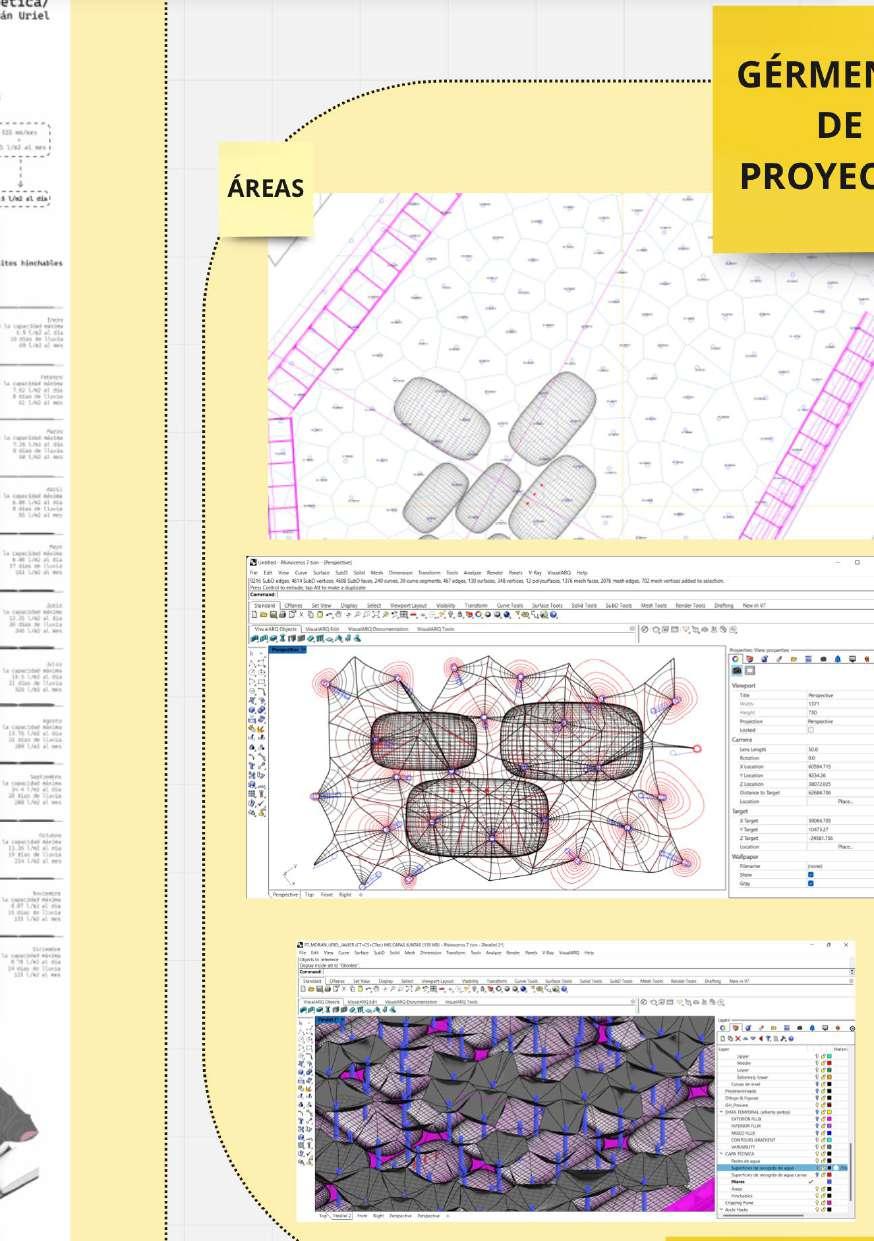The image size is (874, 1241).
Task: Switch to Mesh Tools tab, lower Rhino window
Action: (x=653, y=981)
